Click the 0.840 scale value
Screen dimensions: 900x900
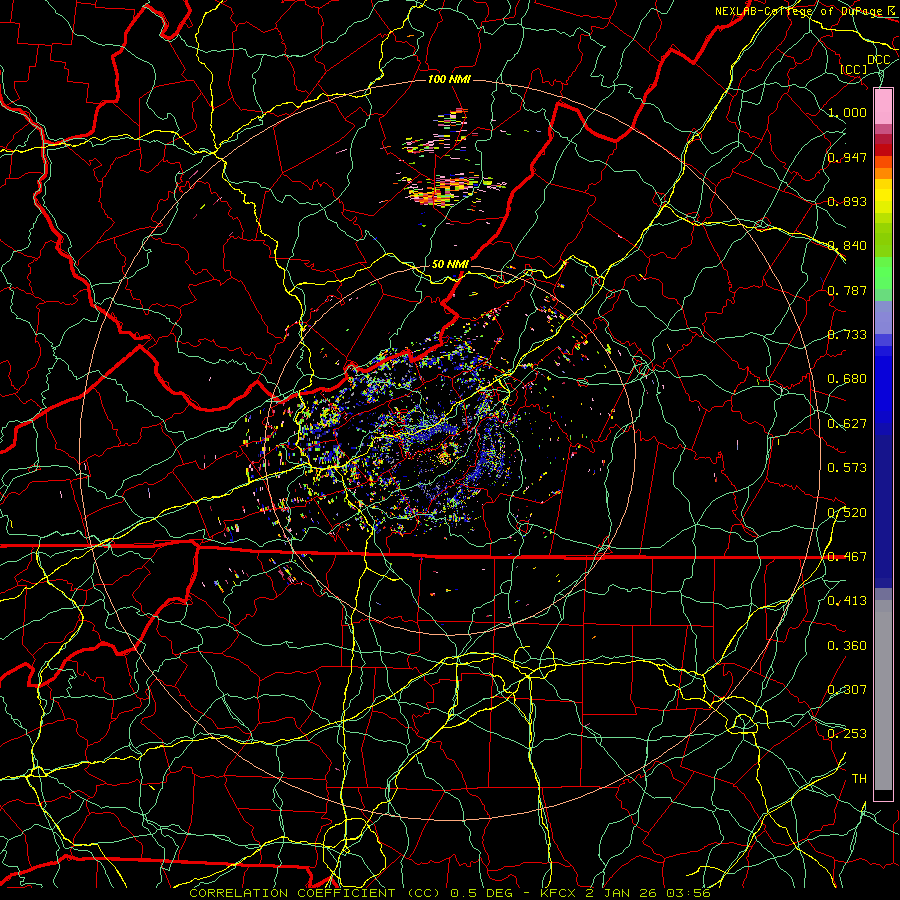(847, 246)
